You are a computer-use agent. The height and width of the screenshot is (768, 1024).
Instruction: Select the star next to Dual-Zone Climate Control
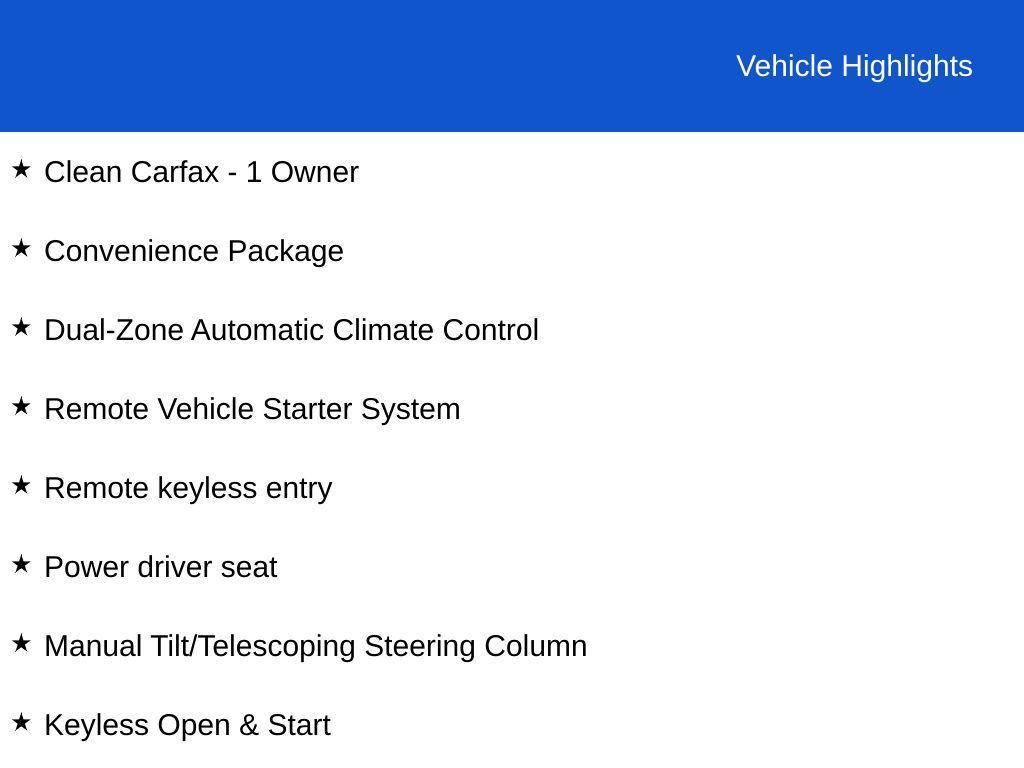21,328
